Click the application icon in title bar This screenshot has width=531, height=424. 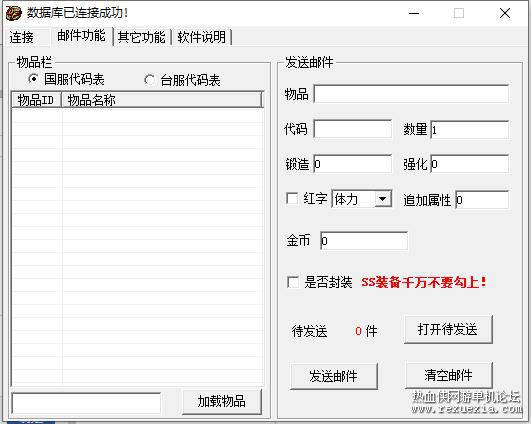[x=14, y=13]
